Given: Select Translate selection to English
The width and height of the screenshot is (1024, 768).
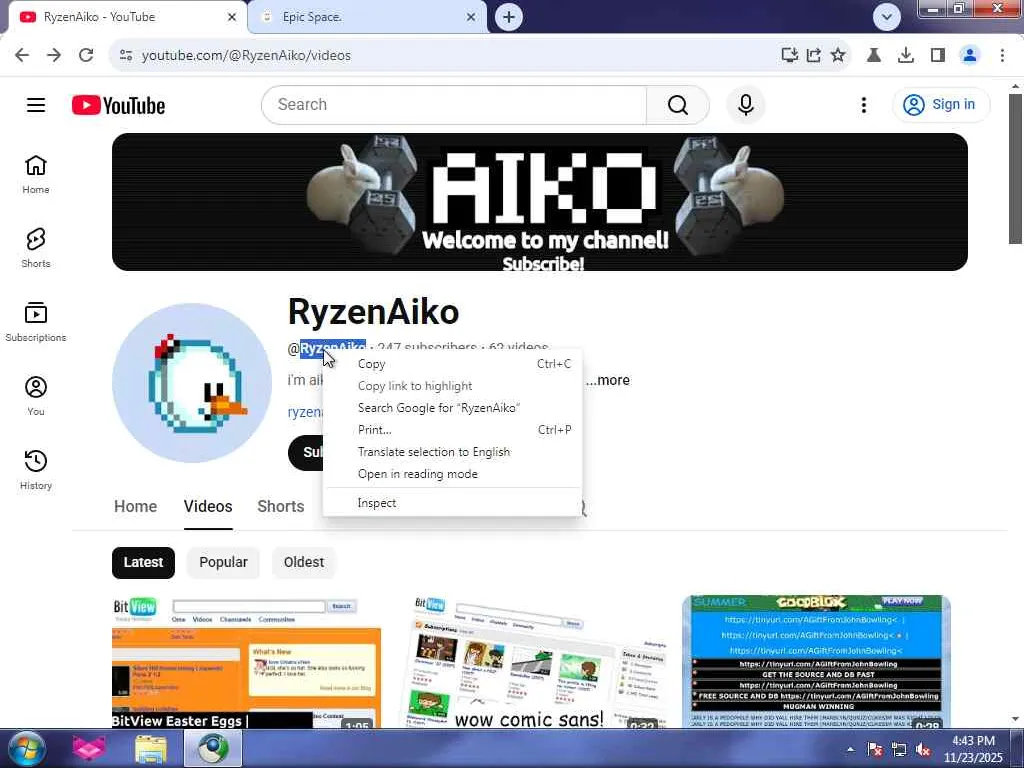Looking at the screenshot, I should coord(452,452).
